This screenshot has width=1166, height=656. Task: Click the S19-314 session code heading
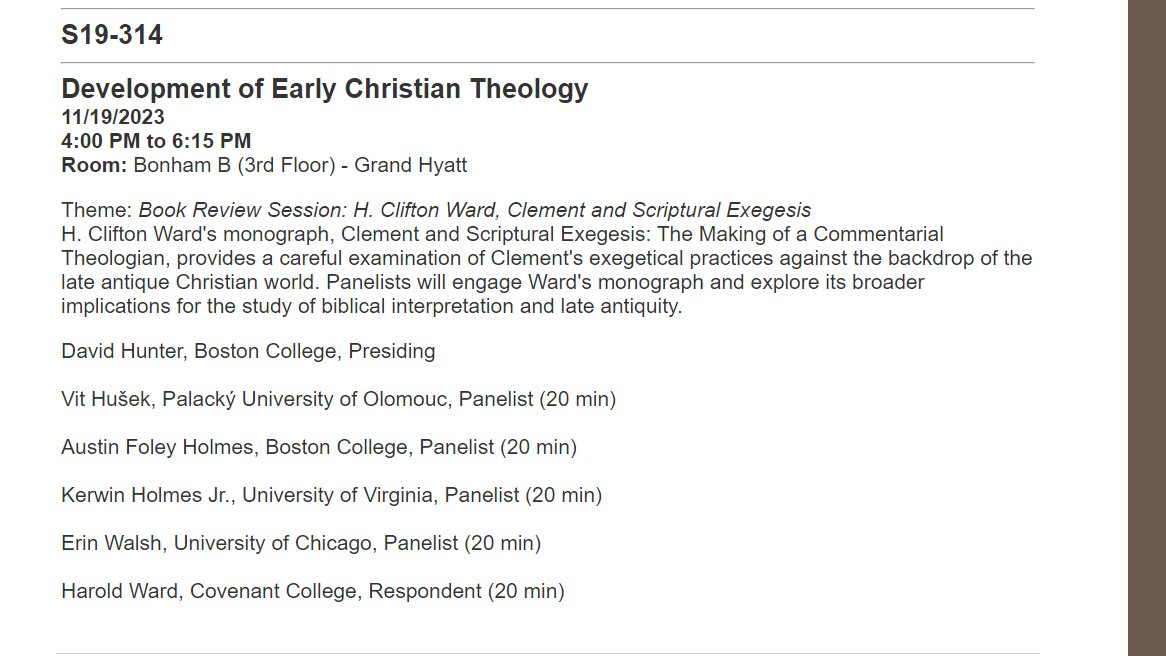pyautogui.click(x=112, y=36)
